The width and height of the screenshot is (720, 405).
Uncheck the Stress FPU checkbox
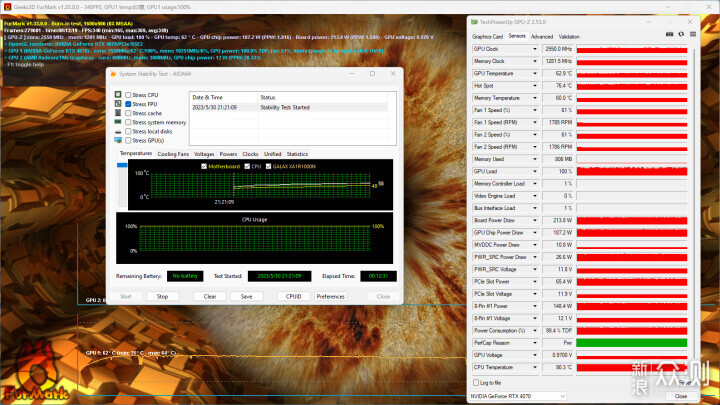(x=128, y=104)
